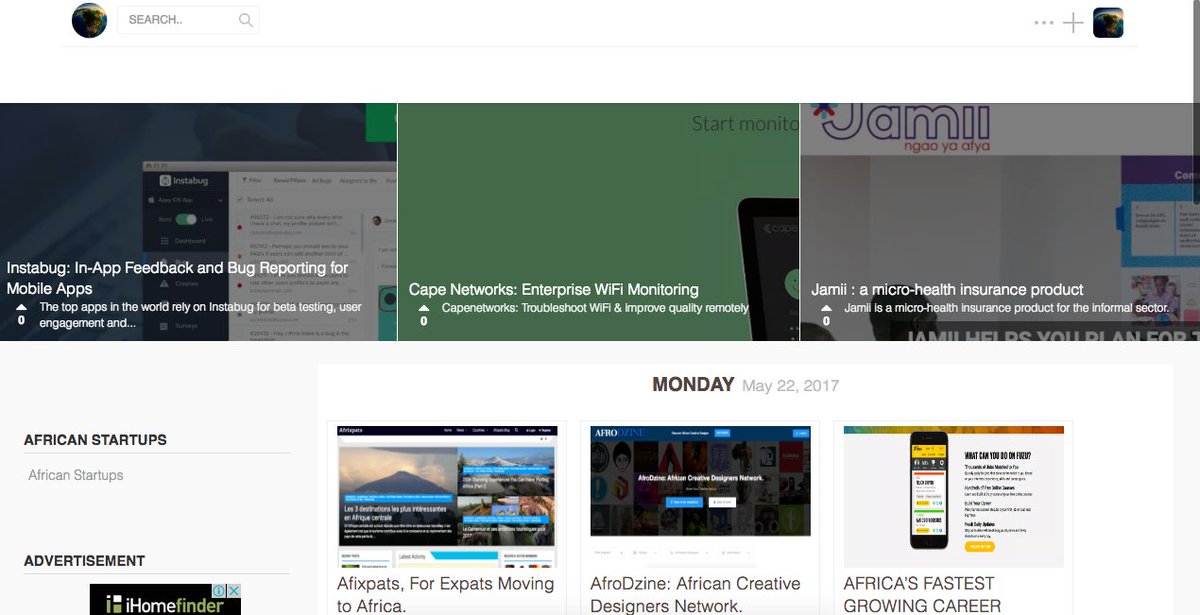Open 'Afixpats, For Expats Moving to Africa.' title
1200x615 pixels.
point(445,595)
